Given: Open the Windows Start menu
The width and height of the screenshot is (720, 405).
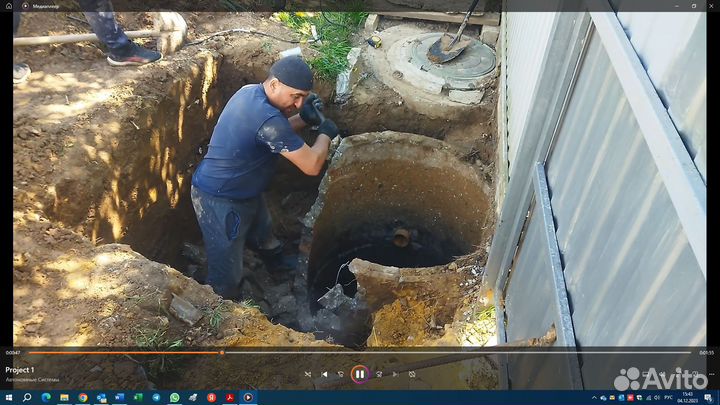Looking at the screenshot, I should [8, 397].
